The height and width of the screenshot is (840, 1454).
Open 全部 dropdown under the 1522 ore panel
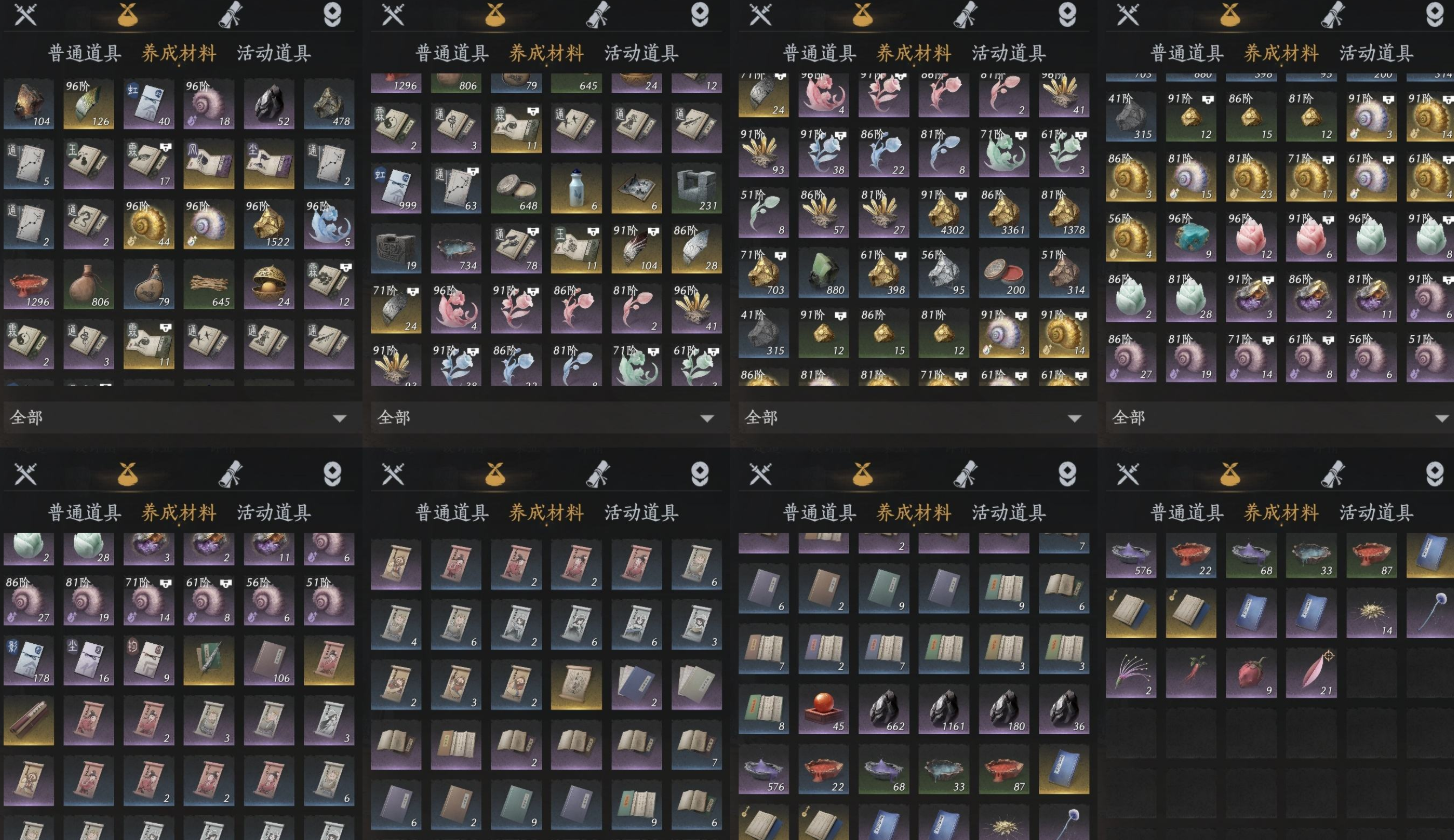coord(180,417)
